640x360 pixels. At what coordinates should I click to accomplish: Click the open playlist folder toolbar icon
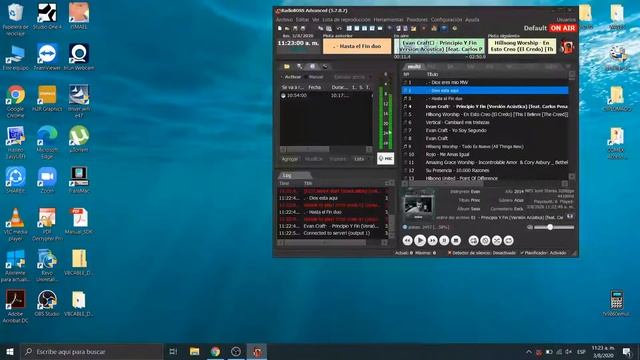tap(287, 28)
